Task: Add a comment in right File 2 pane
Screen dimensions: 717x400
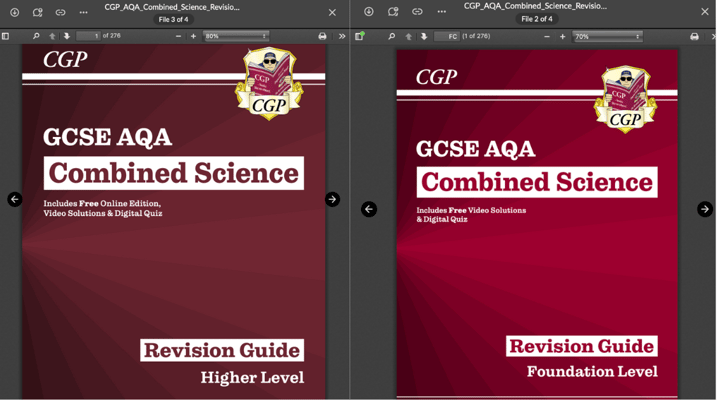Action: 393,12
